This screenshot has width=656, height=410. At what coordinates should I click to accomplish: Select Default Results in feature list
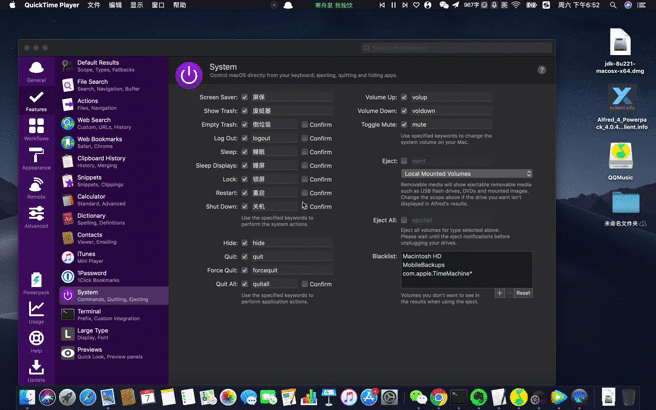point(114,66)
